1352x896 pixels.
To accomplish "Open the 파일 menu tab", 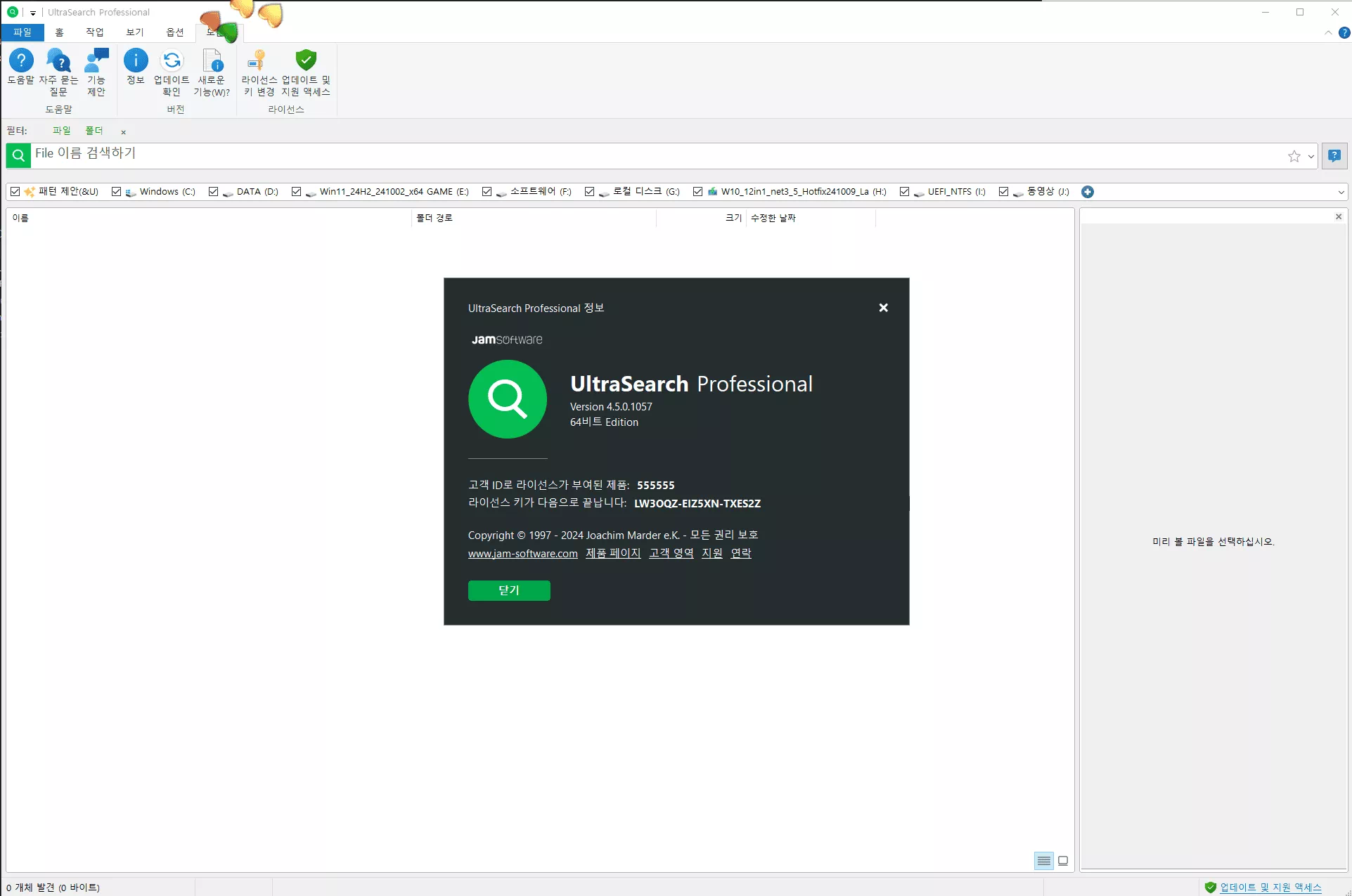I will 22,32.
